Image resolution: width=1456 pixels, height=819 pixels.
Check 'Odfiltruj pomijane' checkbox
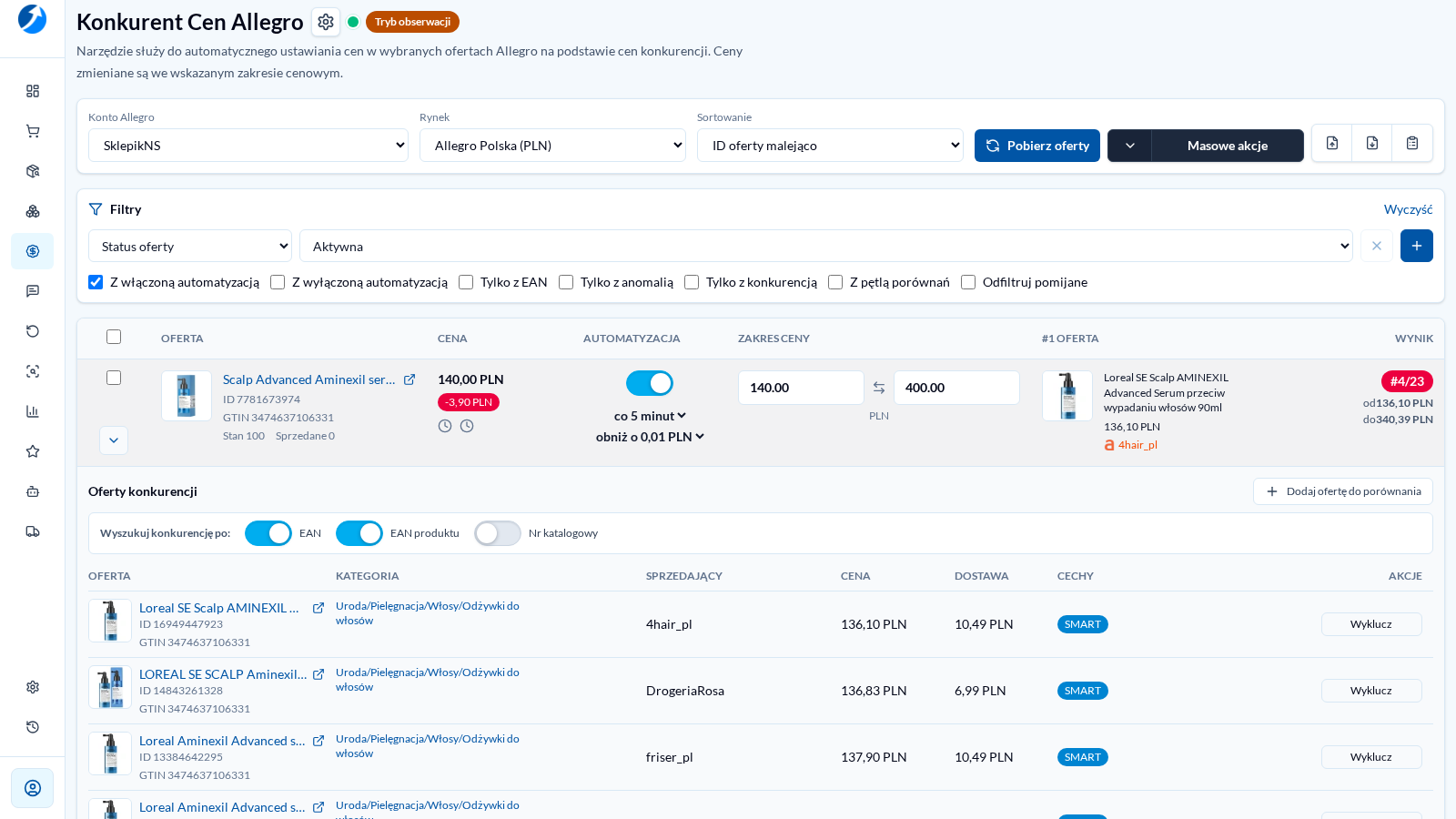pos(968,282)
